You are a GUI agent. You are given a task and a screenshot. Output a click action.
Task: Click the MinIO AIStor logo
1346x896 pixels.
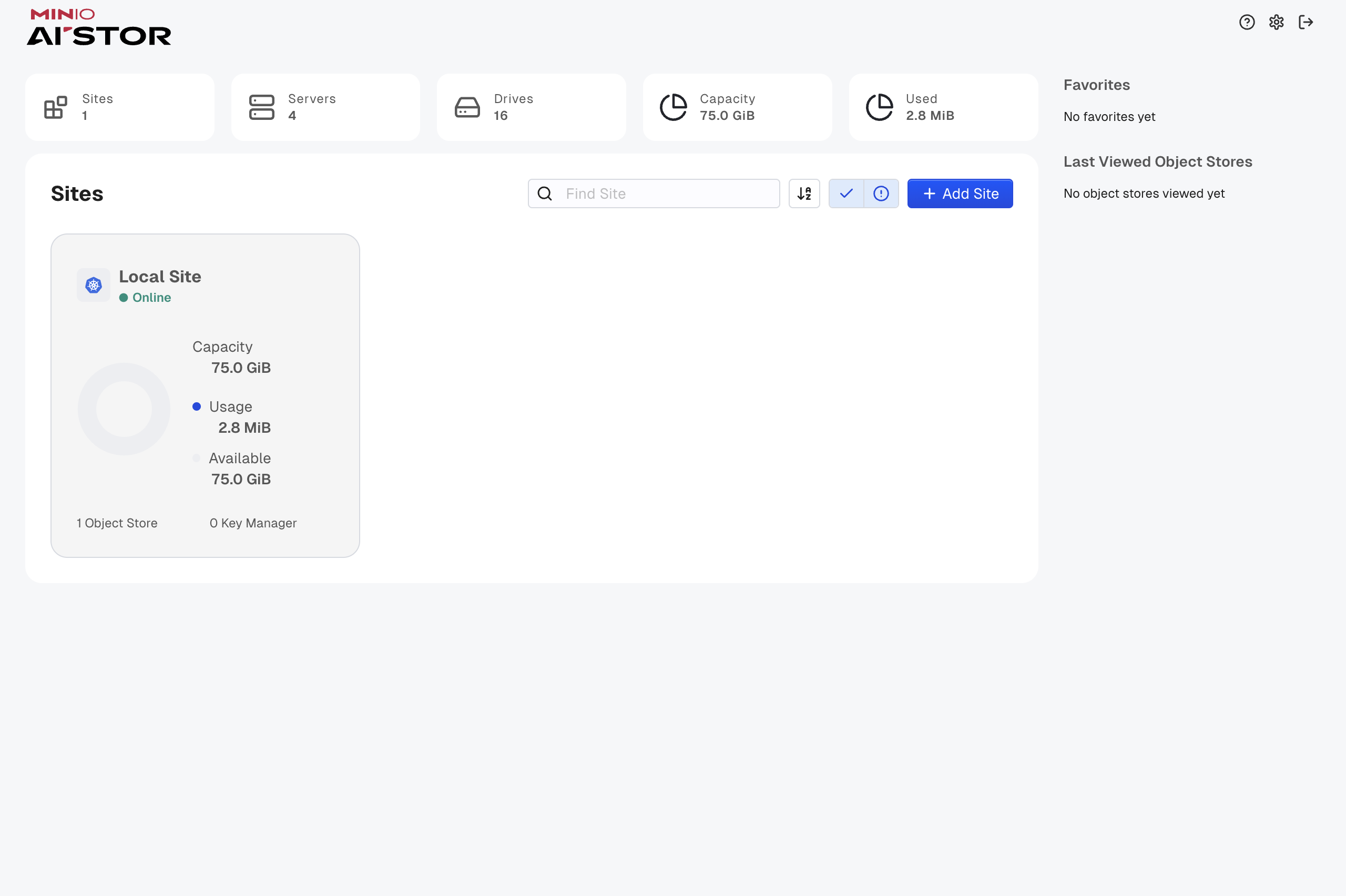pos(99,27)
